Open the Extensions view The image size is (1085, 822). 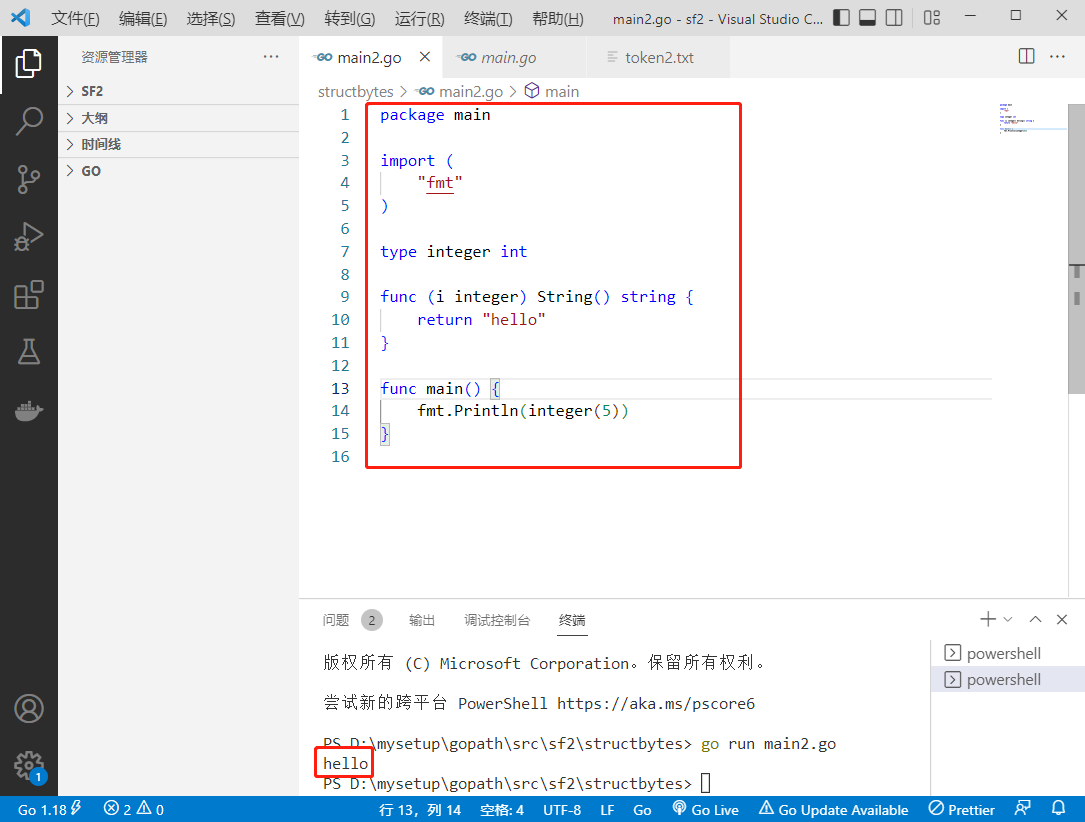[x=29, y=294]
